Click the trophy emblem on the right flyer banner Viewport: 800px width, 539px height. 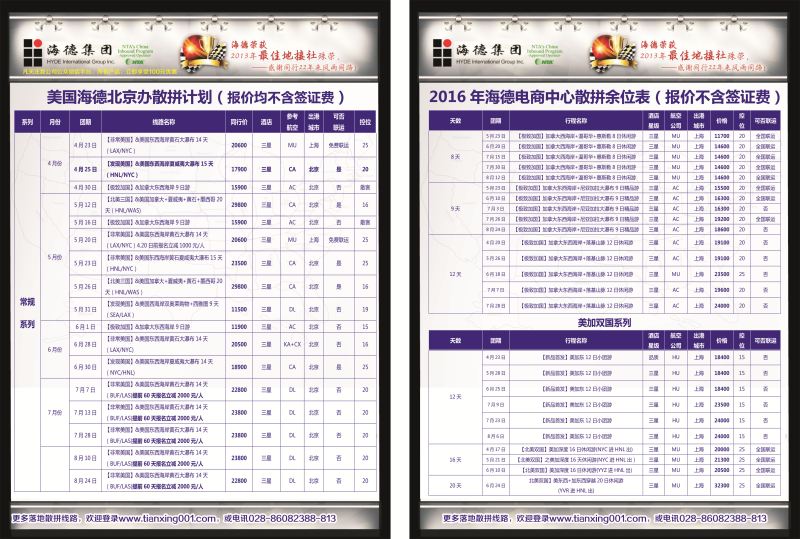click(x=612, y=53)
